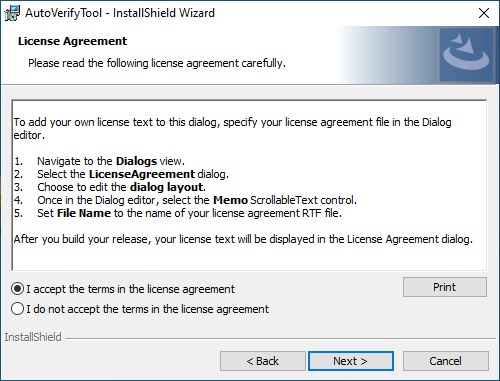Select I do not accept the terms option

pyautogui.click(x=17, y=309)
